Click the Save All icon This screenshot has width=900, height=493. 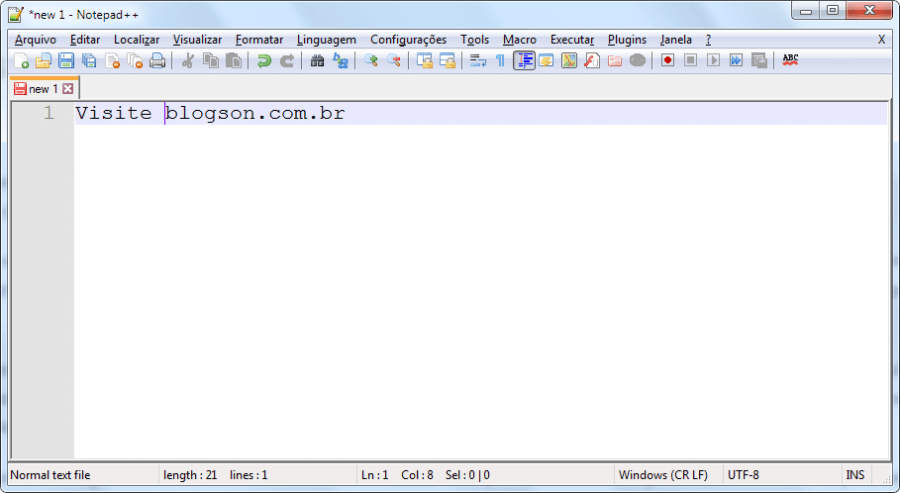(89, 60)
